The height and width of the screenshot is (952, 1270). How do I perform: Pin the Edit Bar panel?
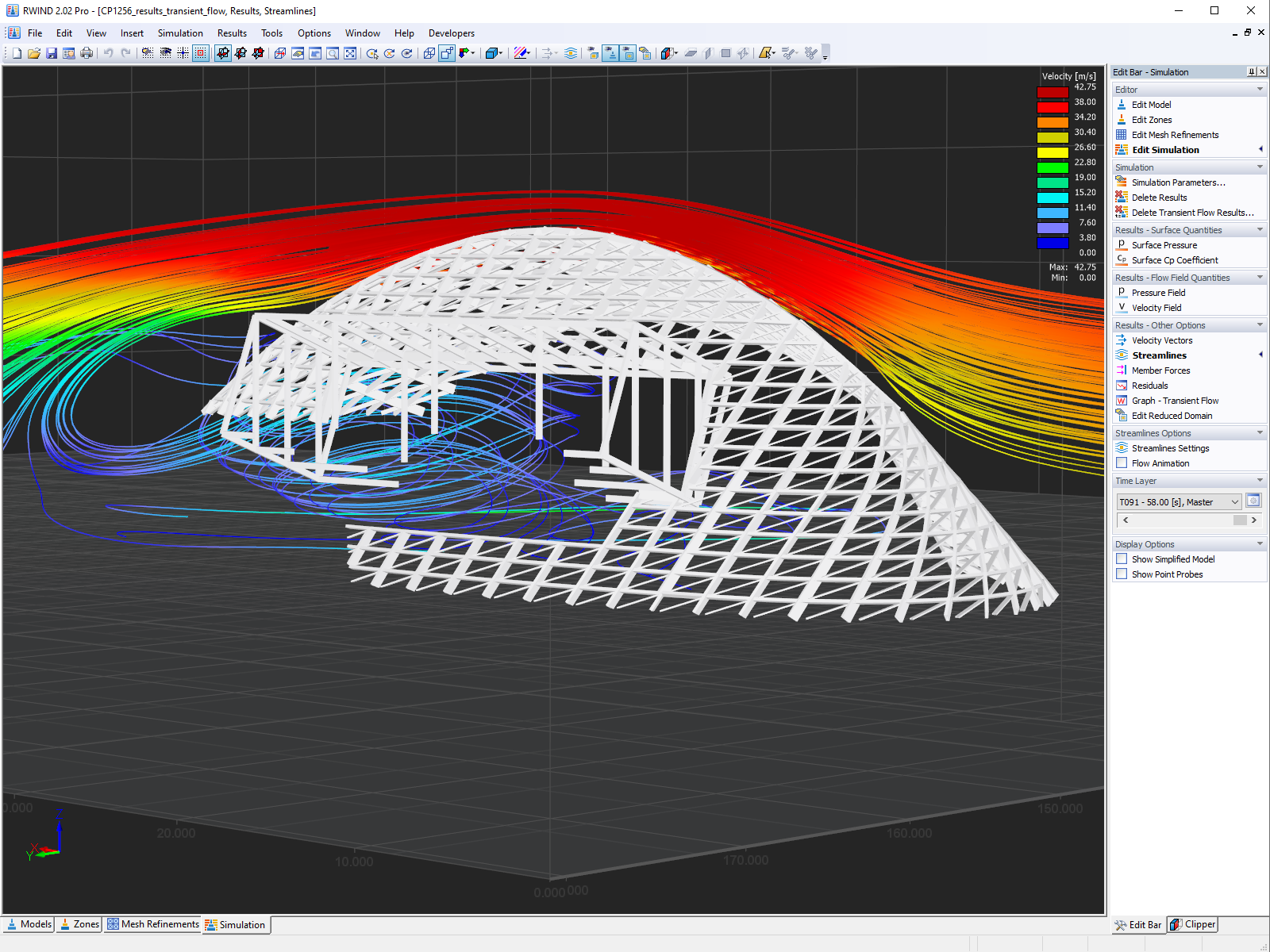[x=1252, y=72]
